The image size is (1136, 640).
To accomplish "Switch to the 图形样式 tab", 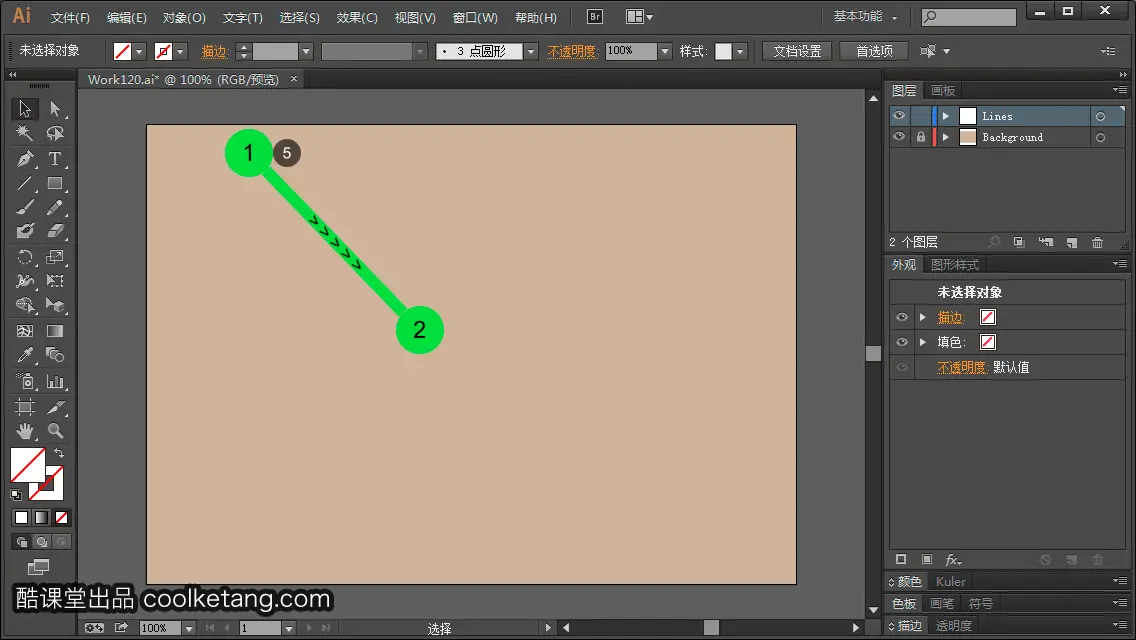I will (x=955, y=265).
